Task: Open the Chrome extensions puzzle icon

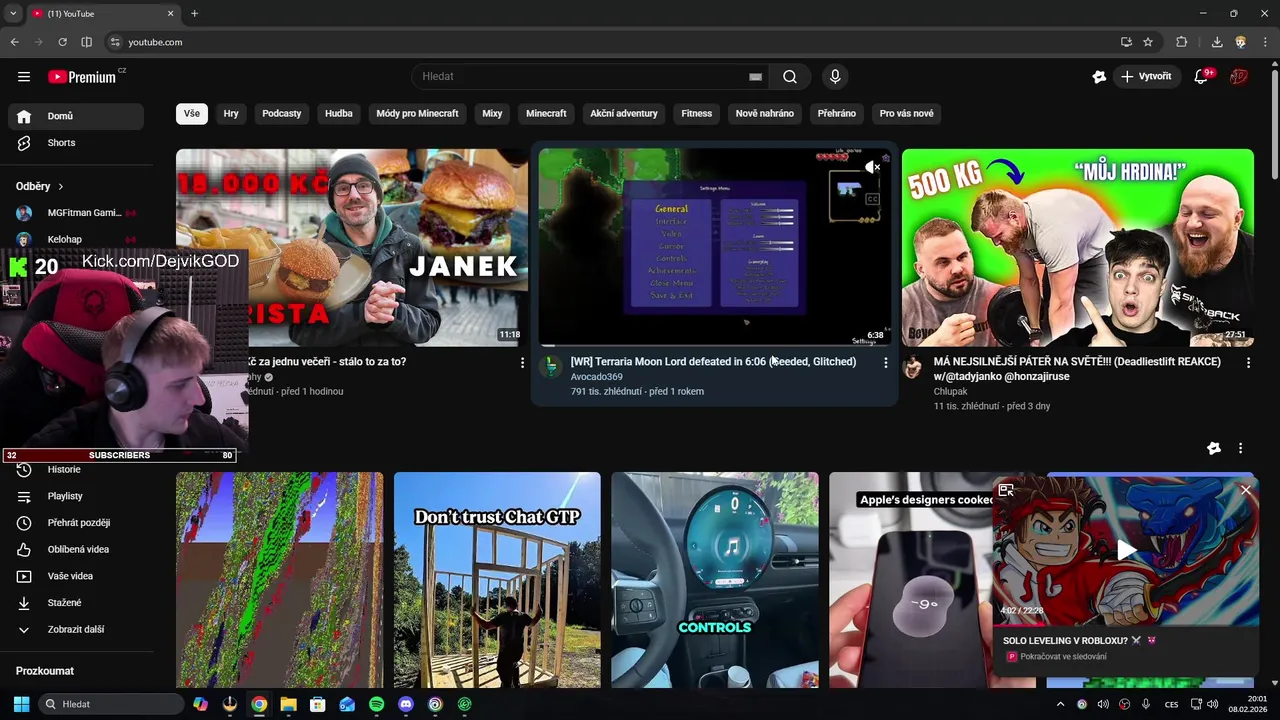Action: click(1182, 42)
